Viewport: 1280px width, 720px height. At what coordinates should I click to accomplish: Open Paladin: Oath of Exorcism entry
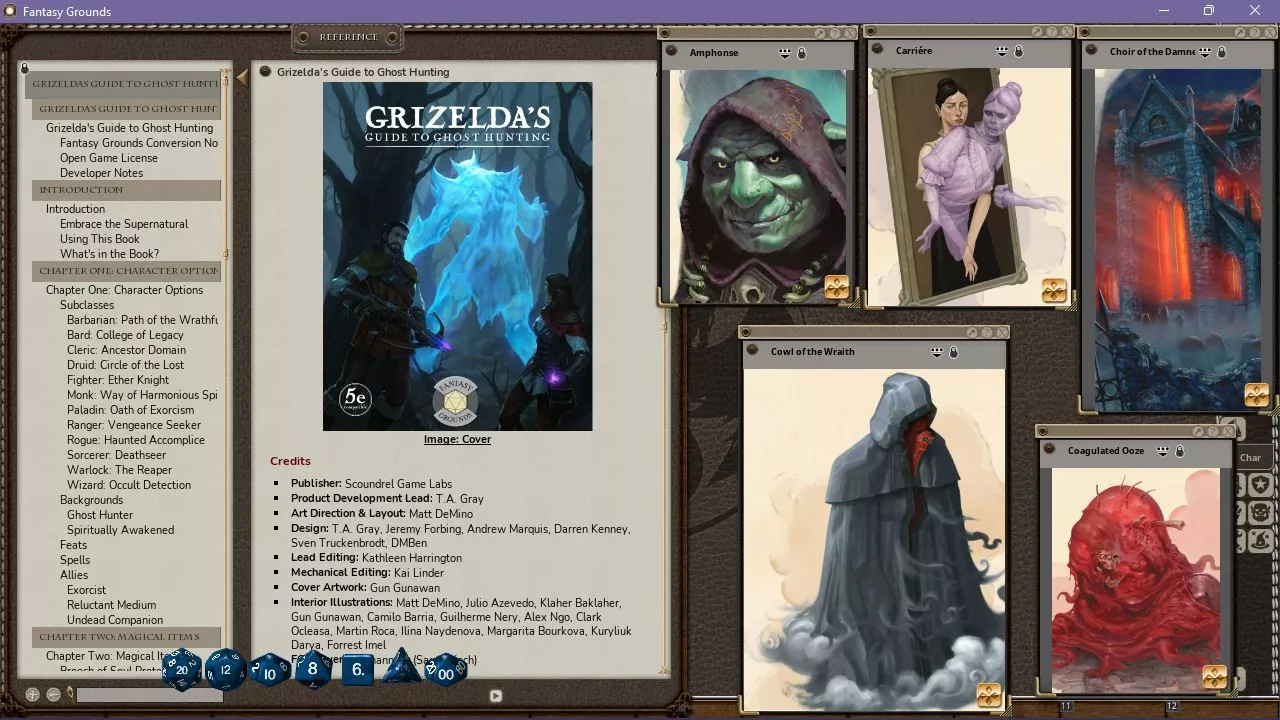tap(130, 410)
